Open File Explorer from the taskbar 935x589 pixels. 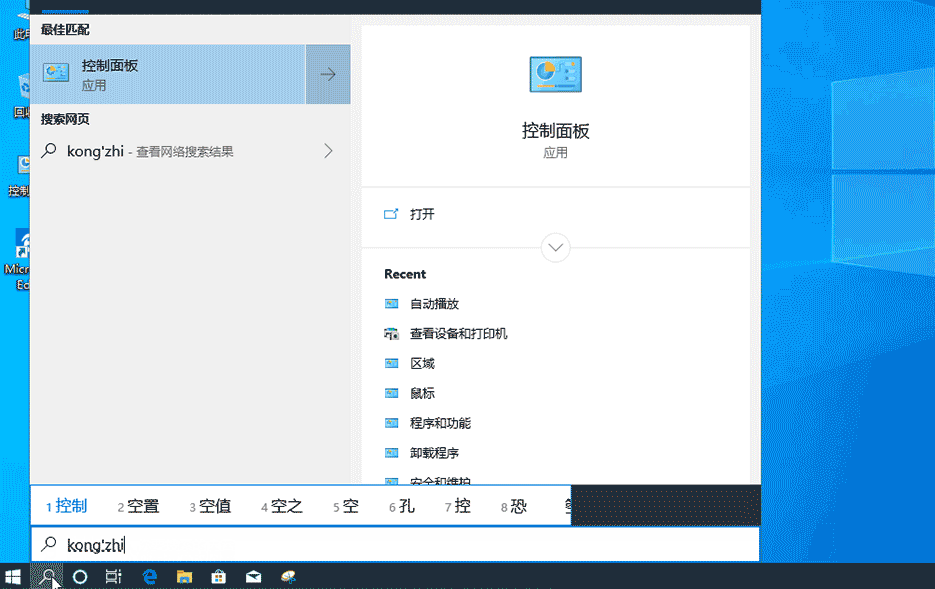[x=184, y=577]
